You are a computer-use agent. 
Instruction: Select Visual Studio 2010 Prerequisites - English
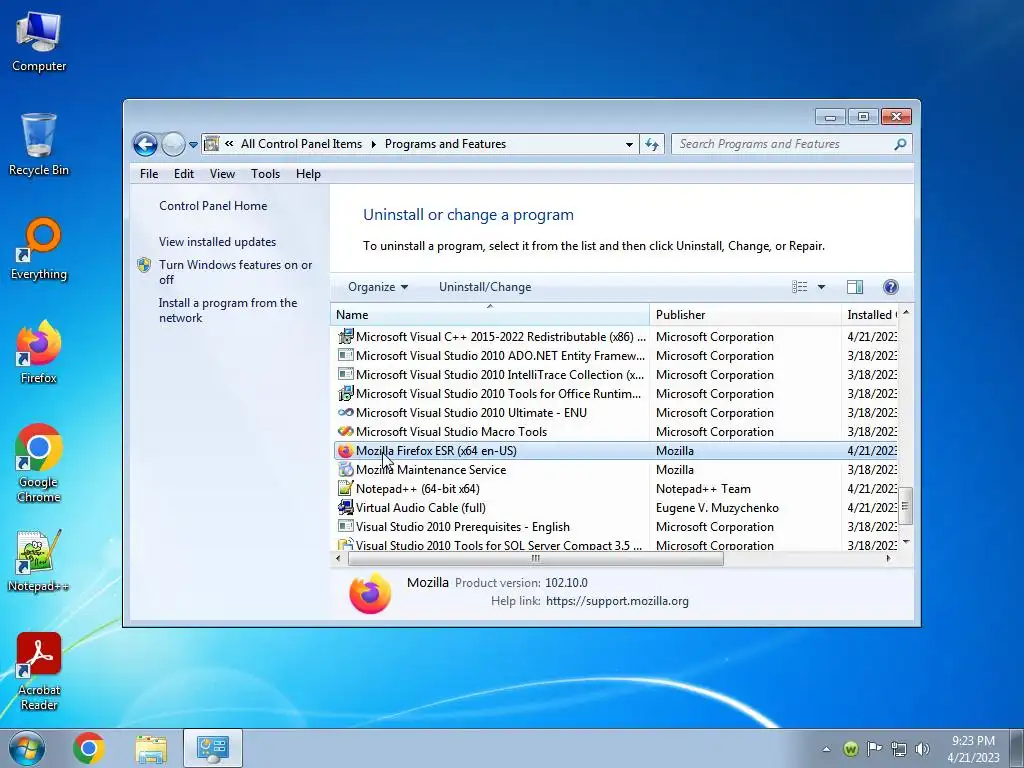[462, 526]
